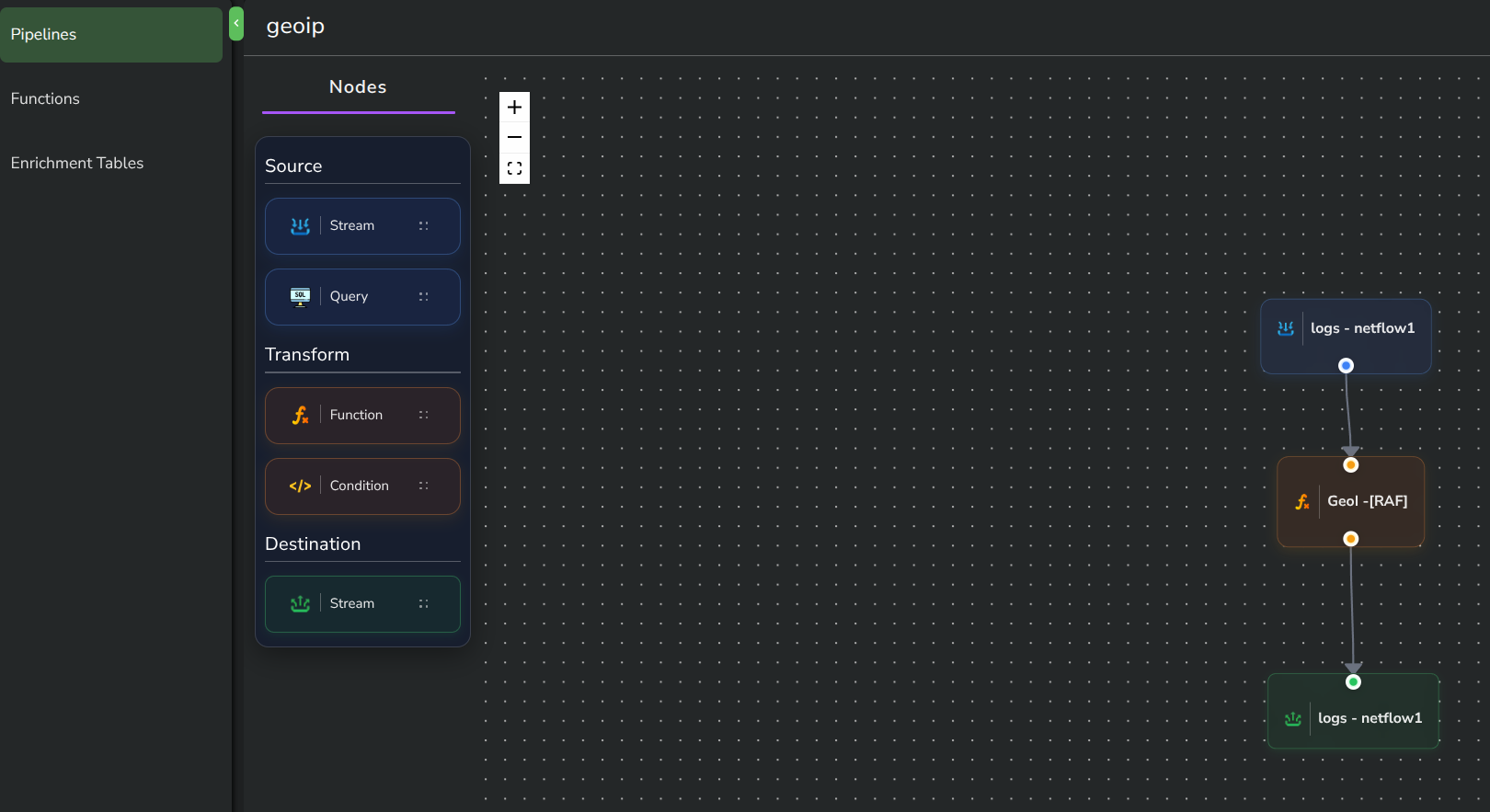Grab the Query node drag handle

tap(424, 297)
